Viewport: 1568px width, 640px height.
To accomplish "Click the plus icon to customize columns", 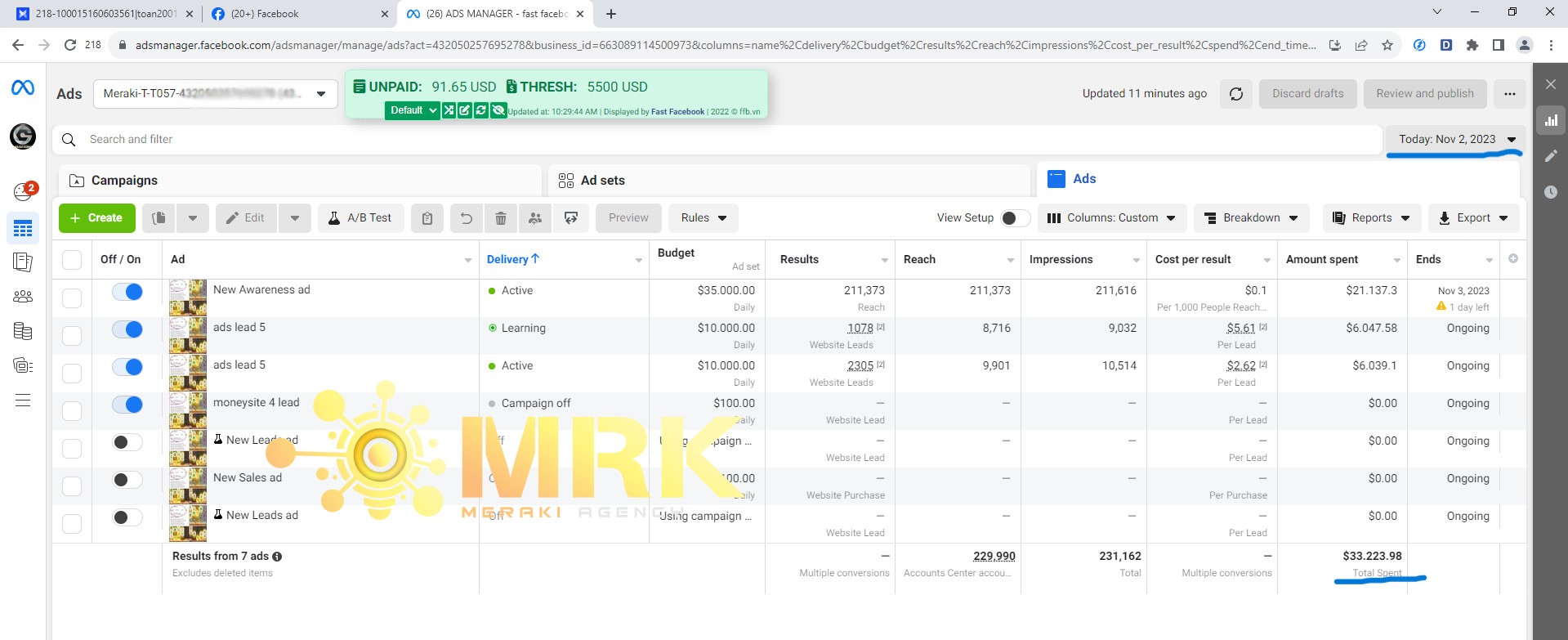I will 1513,259.
